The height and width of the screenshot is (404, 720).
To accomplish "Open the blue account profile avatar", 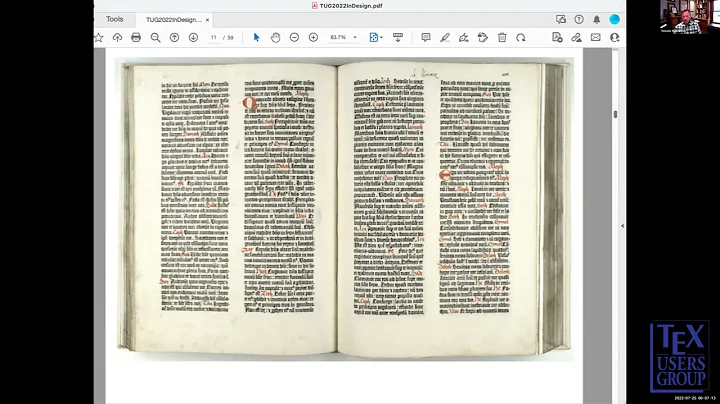I will pyautogui.click(x=614, y=19).
